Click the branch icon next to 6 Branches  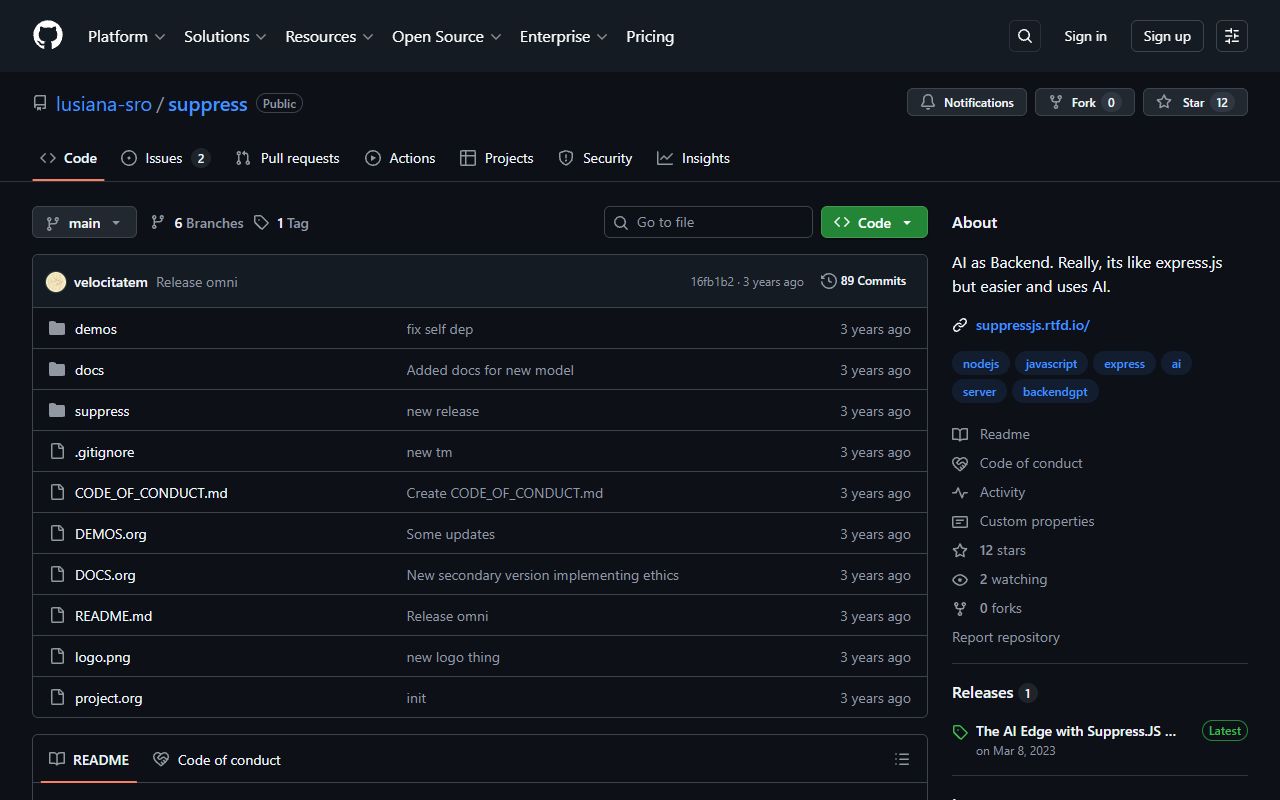(158, 222)
